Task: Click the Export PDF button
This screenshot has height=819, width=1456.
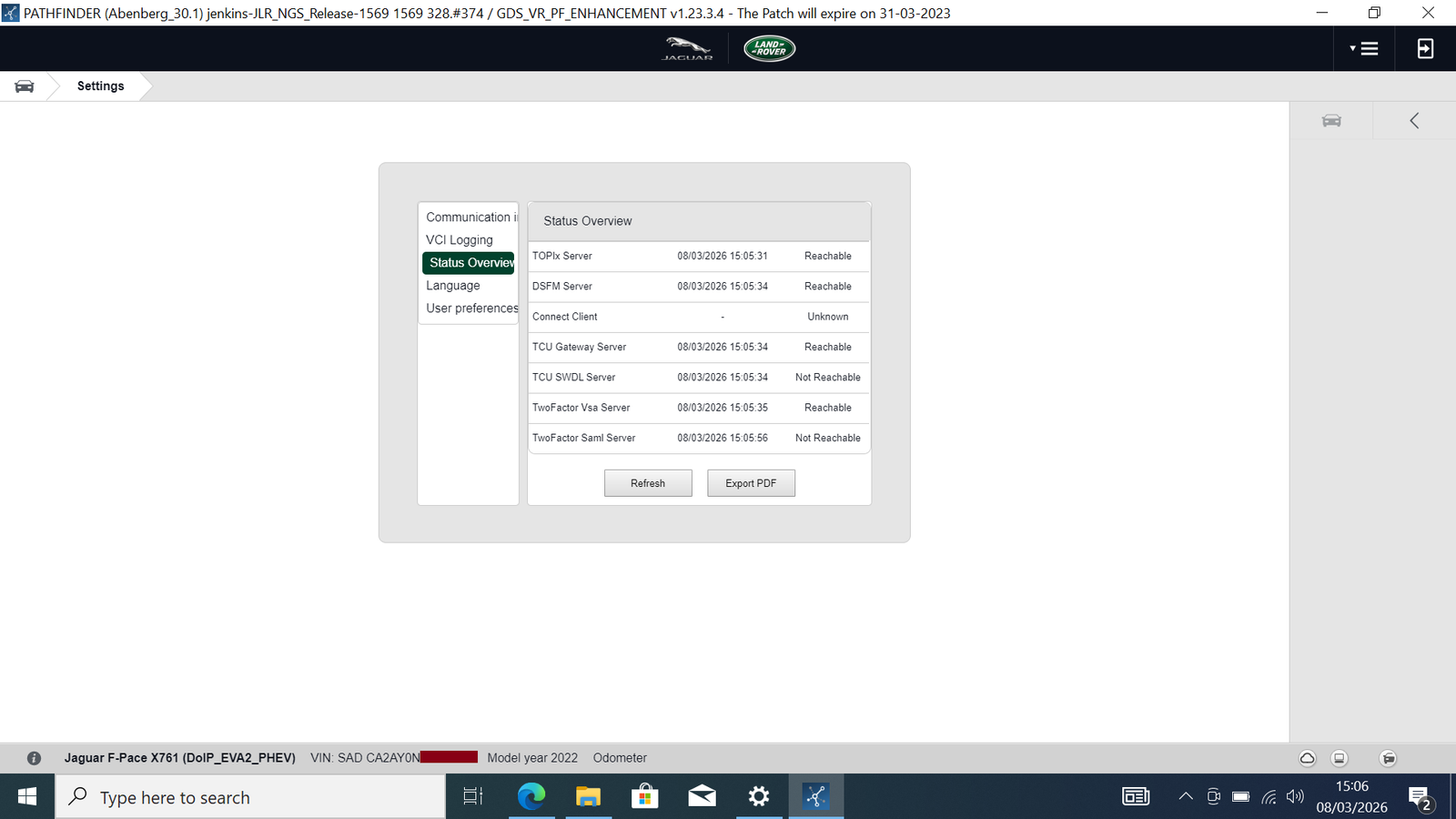Action: point(751,483)
